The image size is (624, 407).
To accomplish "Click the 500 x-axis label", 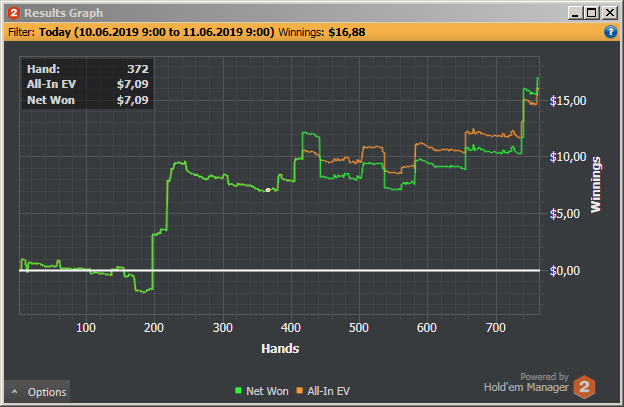I will (359, 328).
